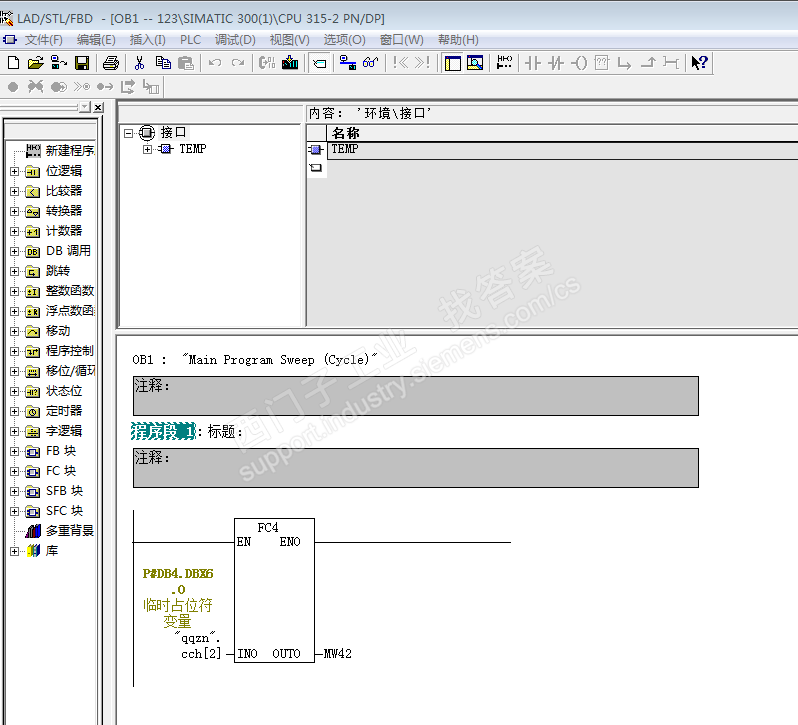Expand the DB 调用 folder
Screen dimensions: 798x725
click(x=14, y=251)
